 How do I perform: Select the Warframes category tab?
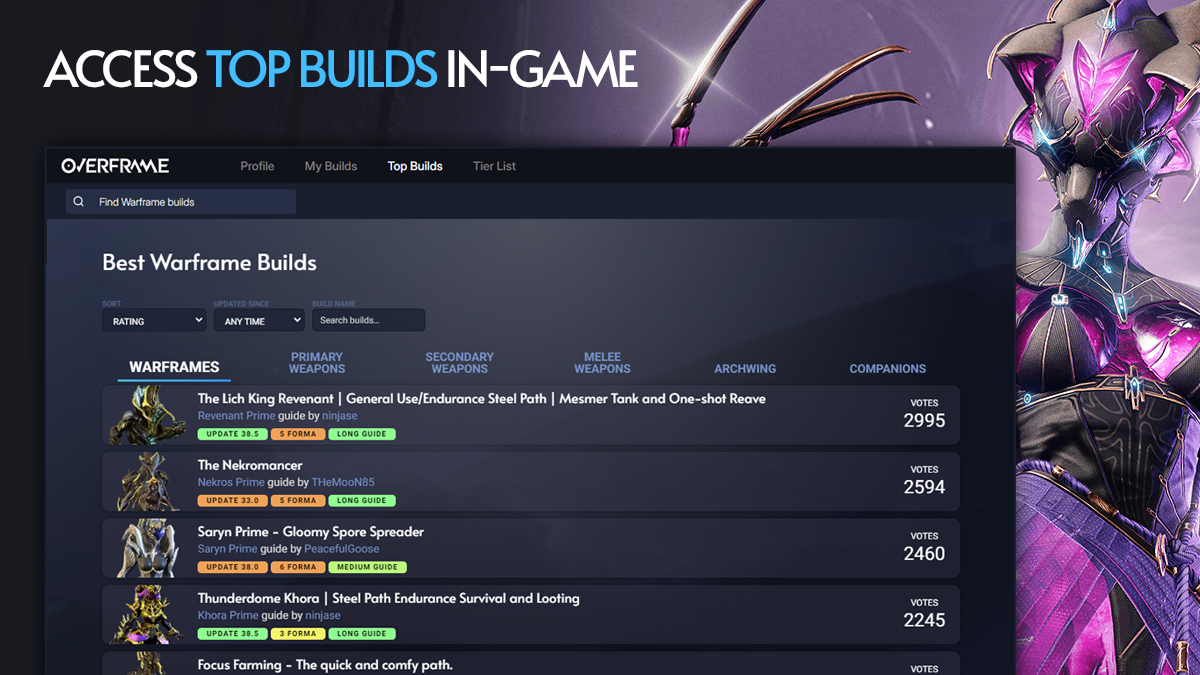(x=174, y=367)
